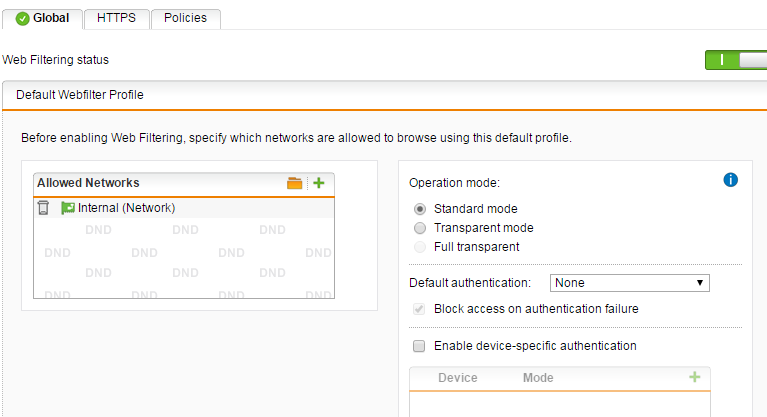This screenshot has width=767, height=417.
Task: Toggle the Web Filtering status switch
Action: [736, 60]
